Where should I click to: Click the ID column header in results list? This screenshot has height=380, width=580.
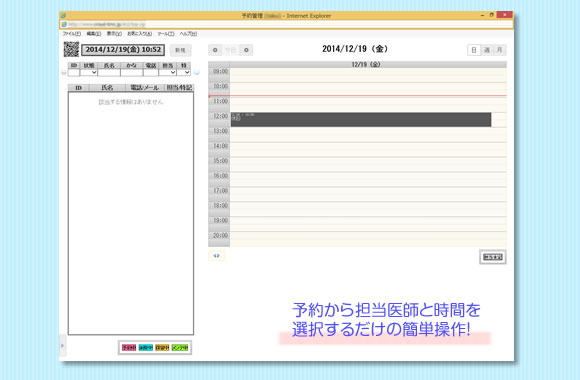coord(78,88)
